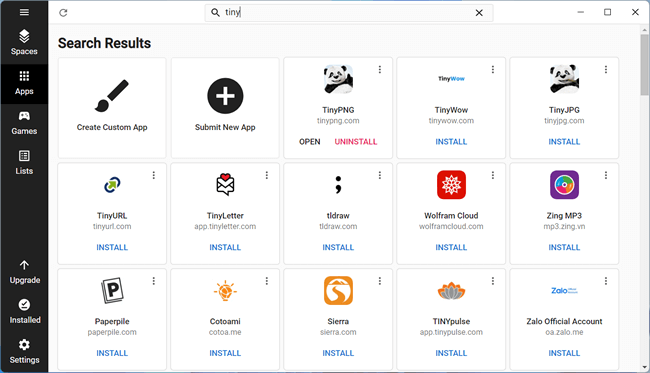650x373 pixels.
Task: Click the tldraw semicolon icon
Action: [x=338, y=185]
